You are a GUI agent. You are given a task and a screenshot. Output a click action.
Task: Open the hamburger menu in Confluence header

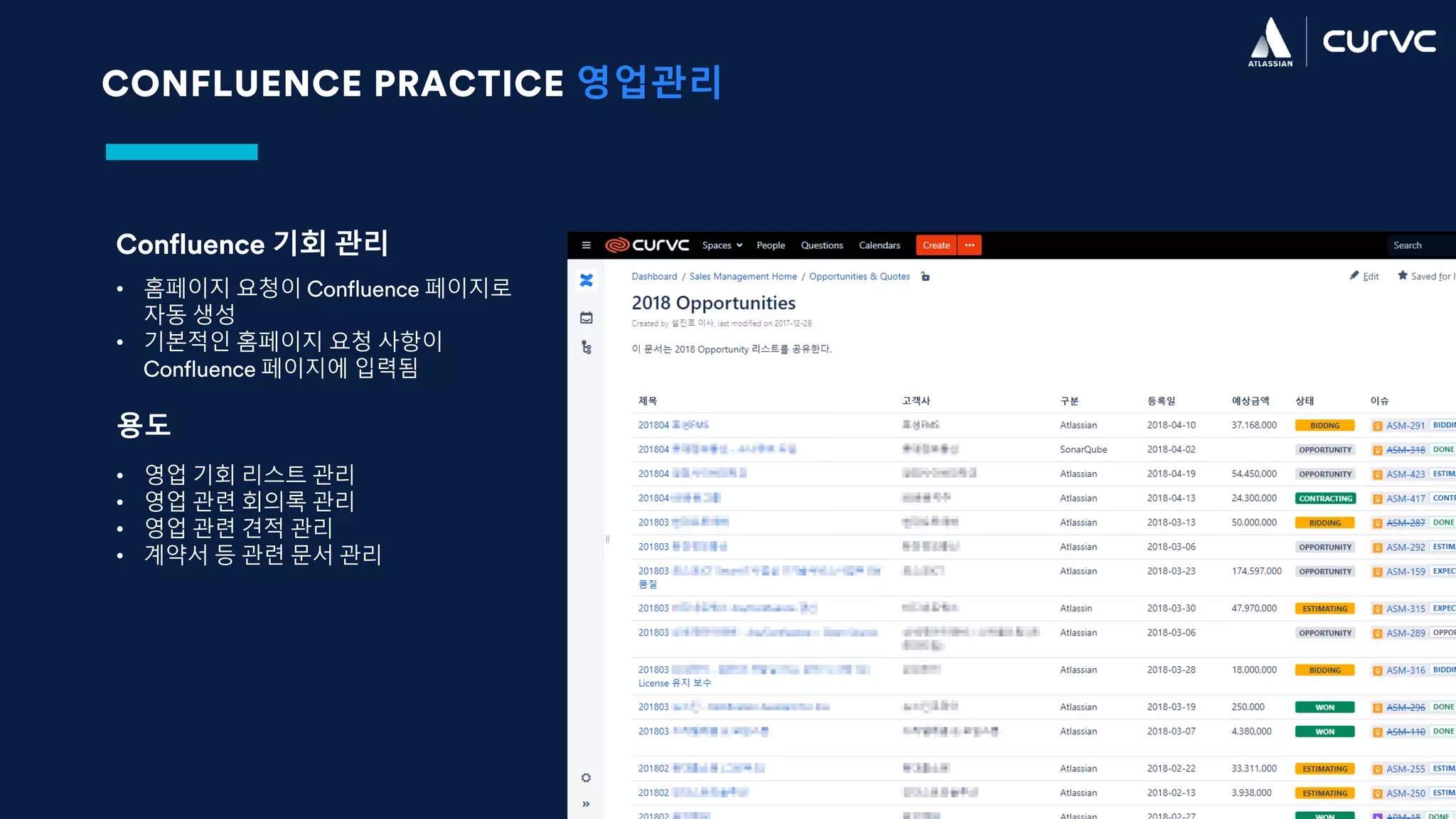coord(586,245)
